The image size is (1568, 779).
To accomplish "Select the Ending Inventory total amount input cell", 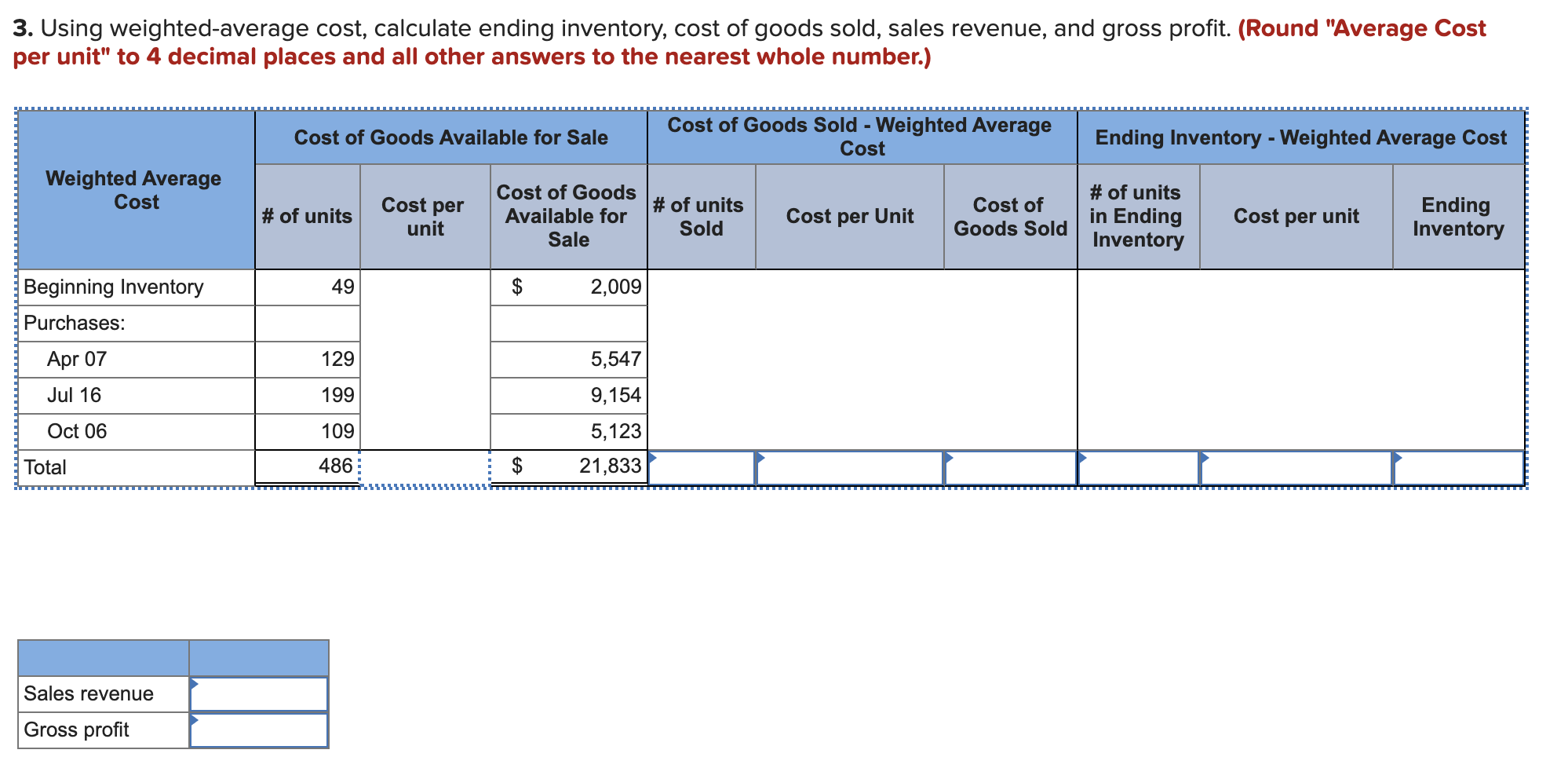I will (1458, 468).
